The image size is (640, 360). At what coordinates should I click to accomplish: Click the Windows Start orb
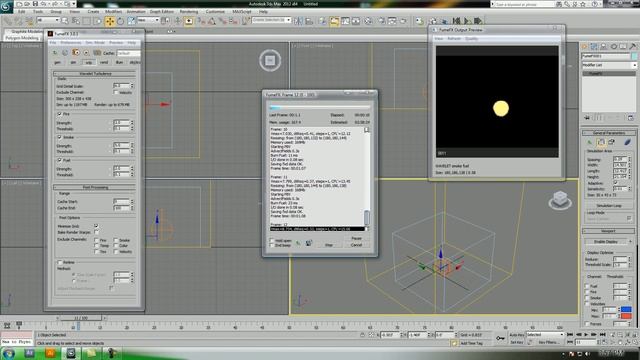(8, 353)
